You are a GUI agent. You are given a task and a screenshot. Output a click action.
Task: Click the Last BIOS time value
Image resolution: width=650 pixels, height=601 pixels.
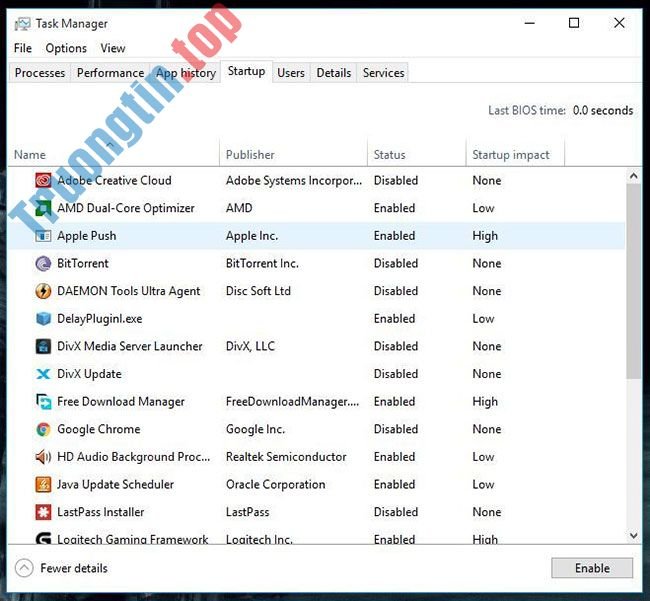point(603,111)
